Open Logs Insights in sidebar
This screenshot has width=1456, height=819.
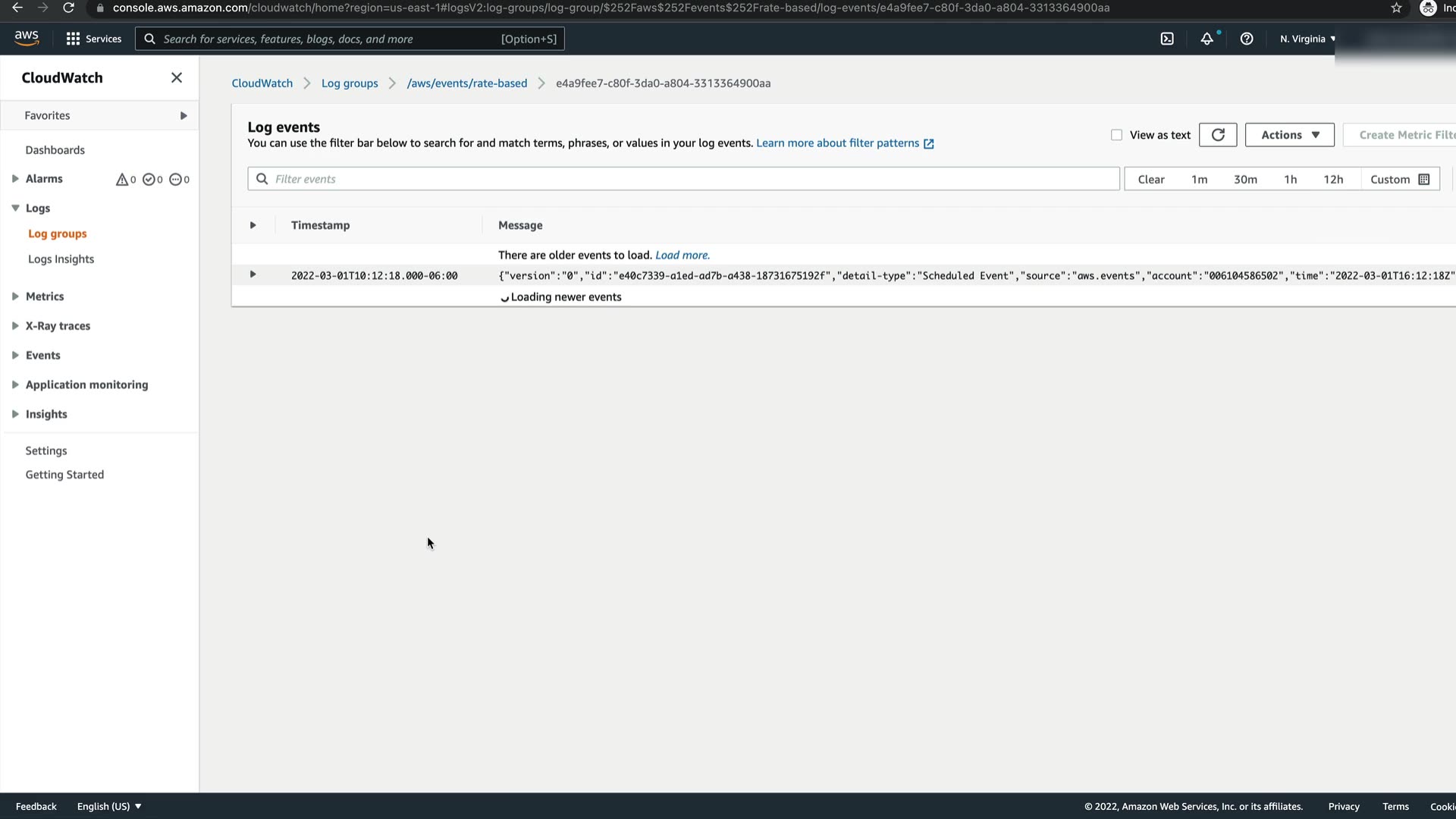click(x=61, y=259)
